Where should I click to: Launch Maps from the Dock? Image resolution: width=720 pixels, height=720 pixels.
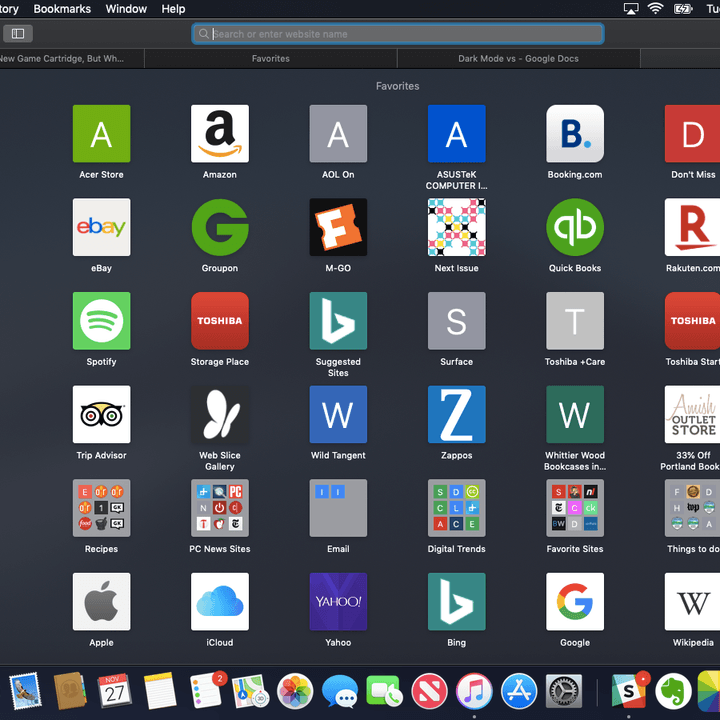click(250, 692)
